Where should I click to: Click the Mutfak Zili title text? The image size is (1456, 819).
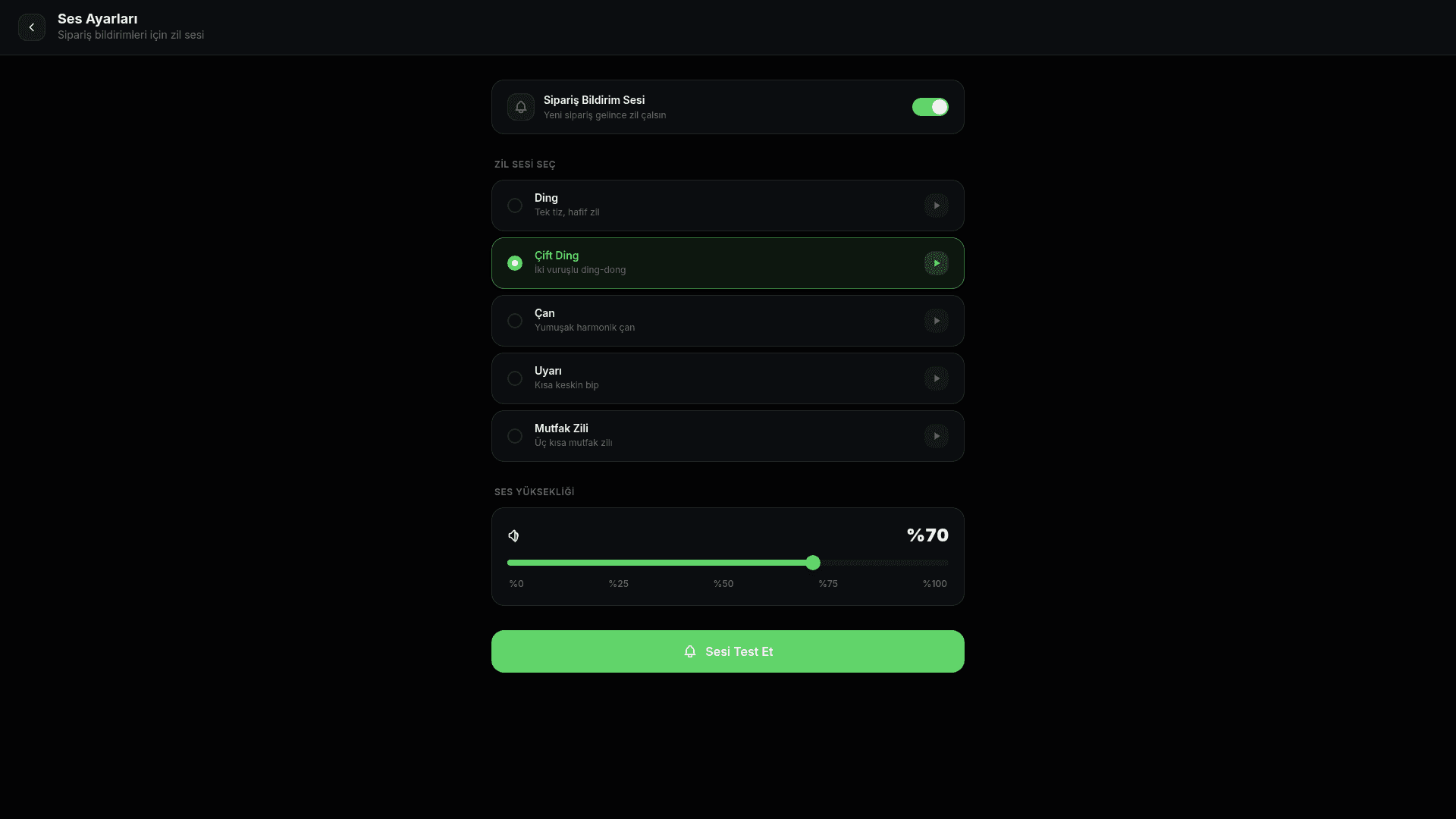[561, 428]
